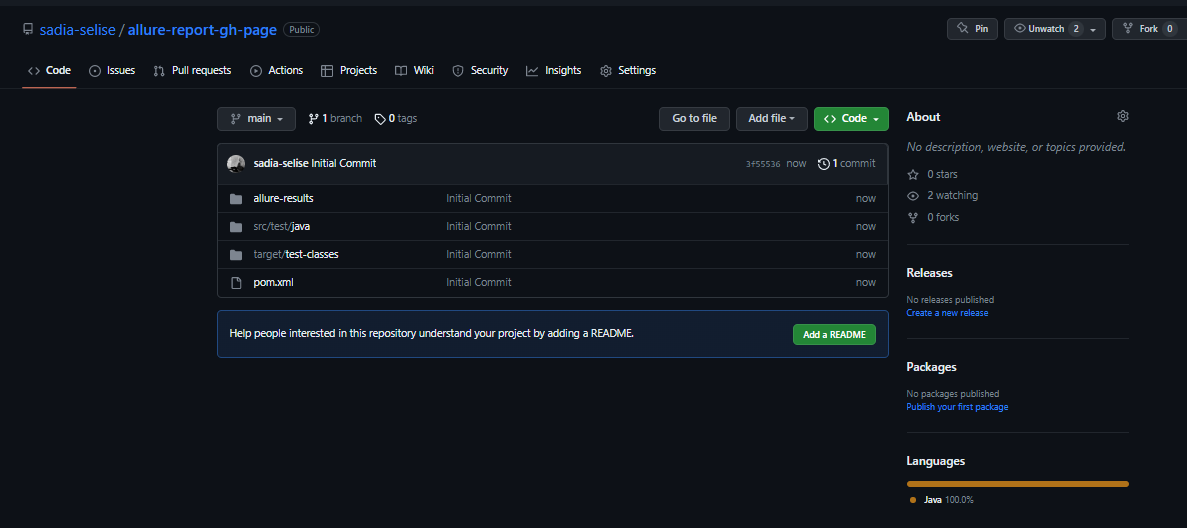Switch to the Issues tab
Viewport: 1187px width, 528px height.
(x=112, y=70)
